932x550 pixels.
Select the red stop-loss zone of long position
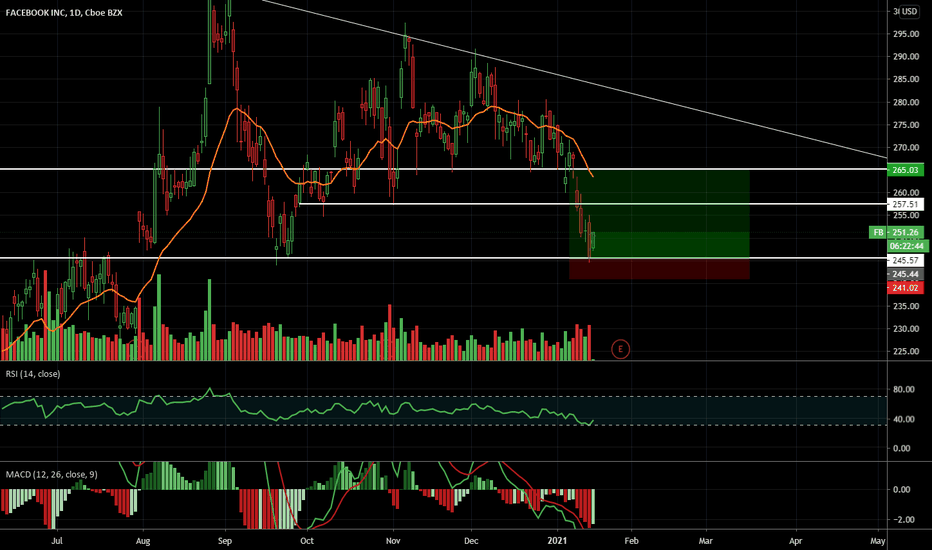click(659, 269)
